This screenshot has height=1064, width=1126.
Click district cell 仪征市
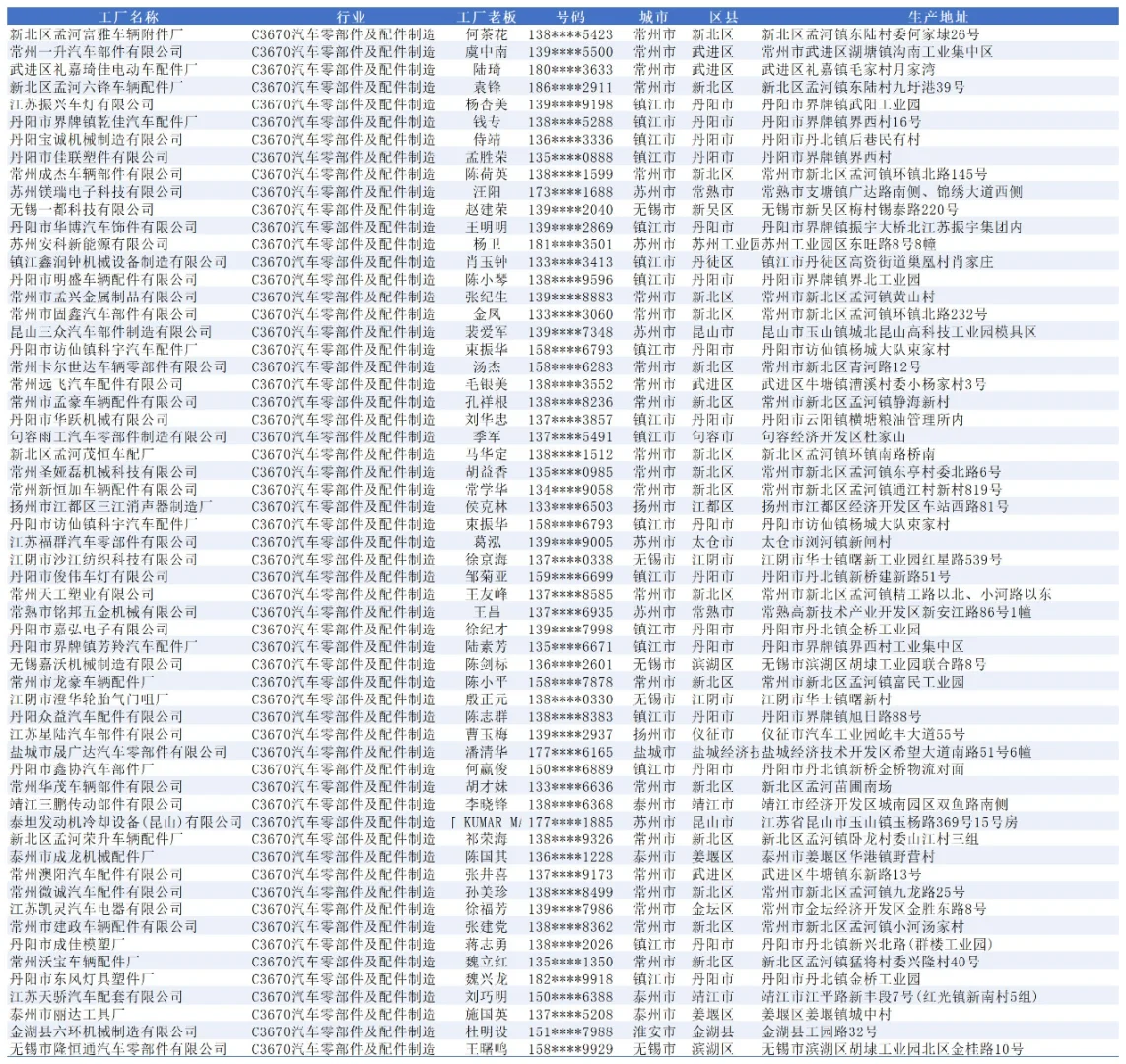[x=712, y=735]
